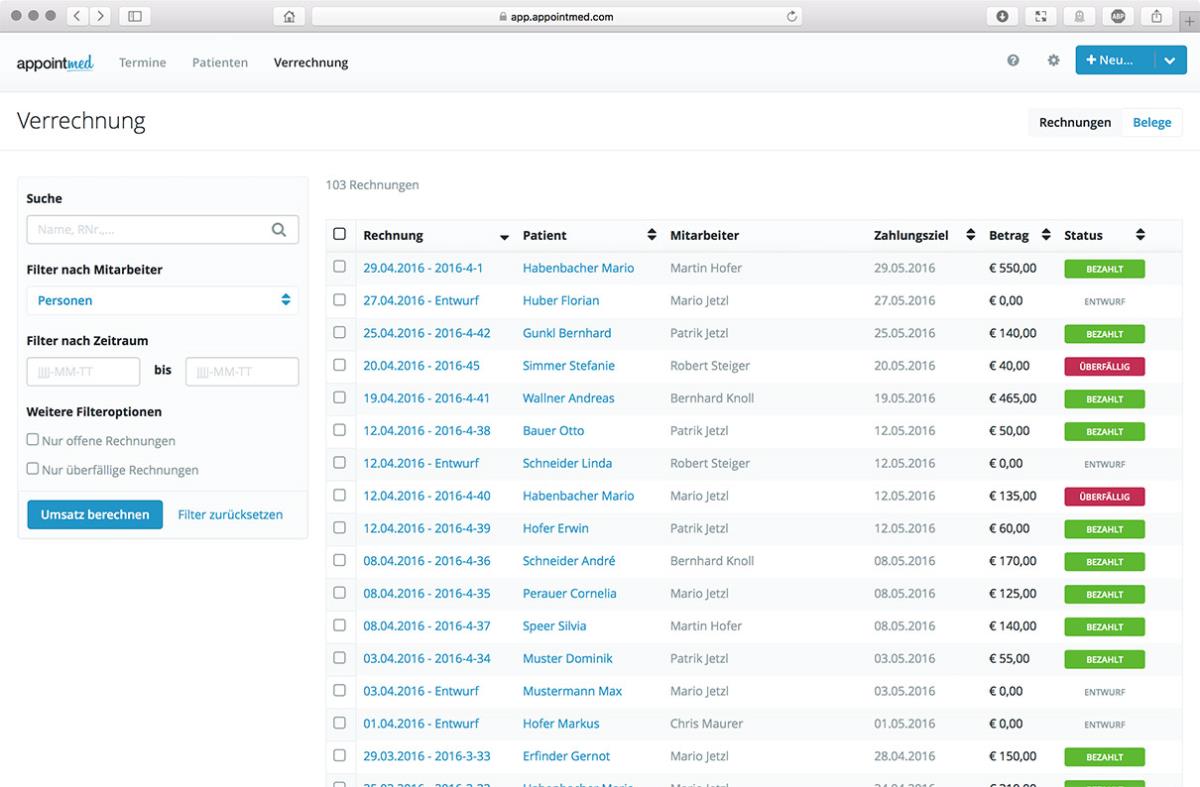Open invoice 12.04.2016 - 2016-4-40
The image size is (1200, 787).
tap(427, 496)
